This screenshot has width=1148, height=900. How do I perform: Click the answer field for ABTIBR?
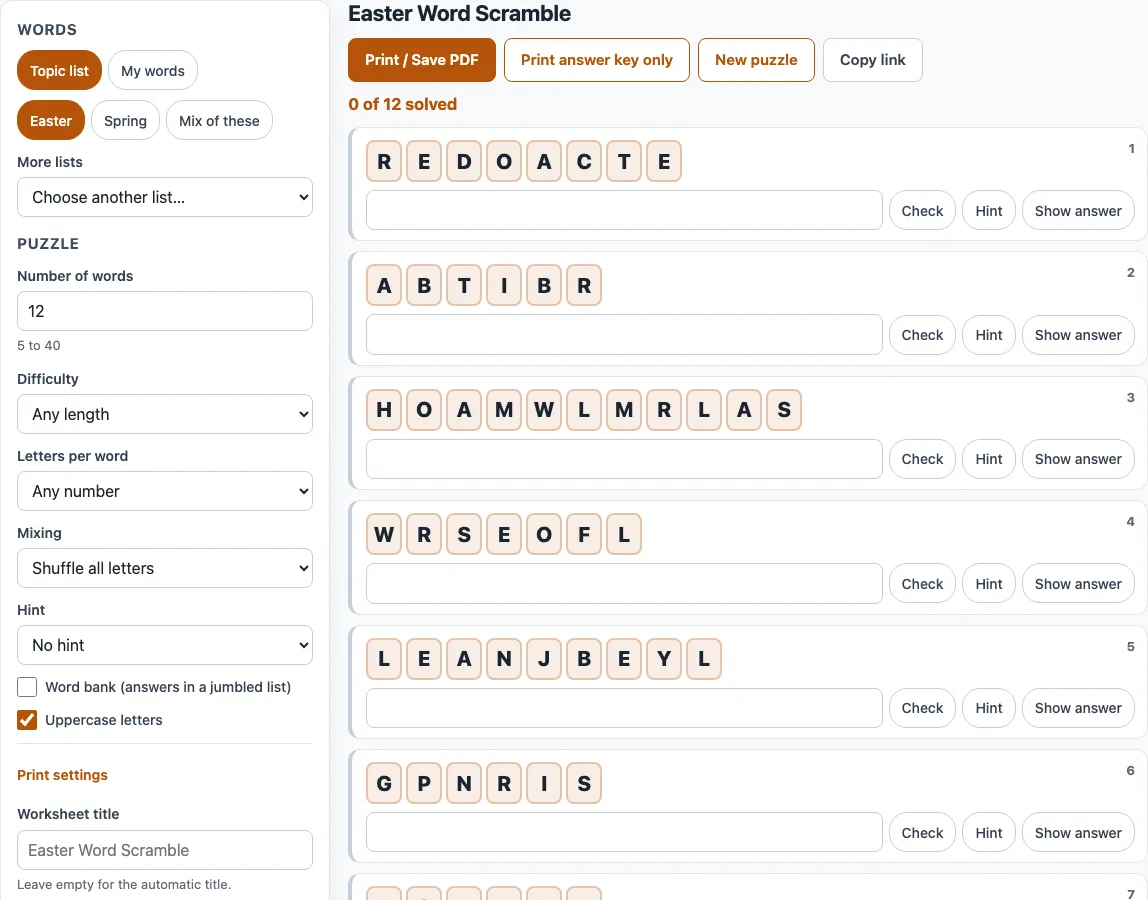coord(624,335)
